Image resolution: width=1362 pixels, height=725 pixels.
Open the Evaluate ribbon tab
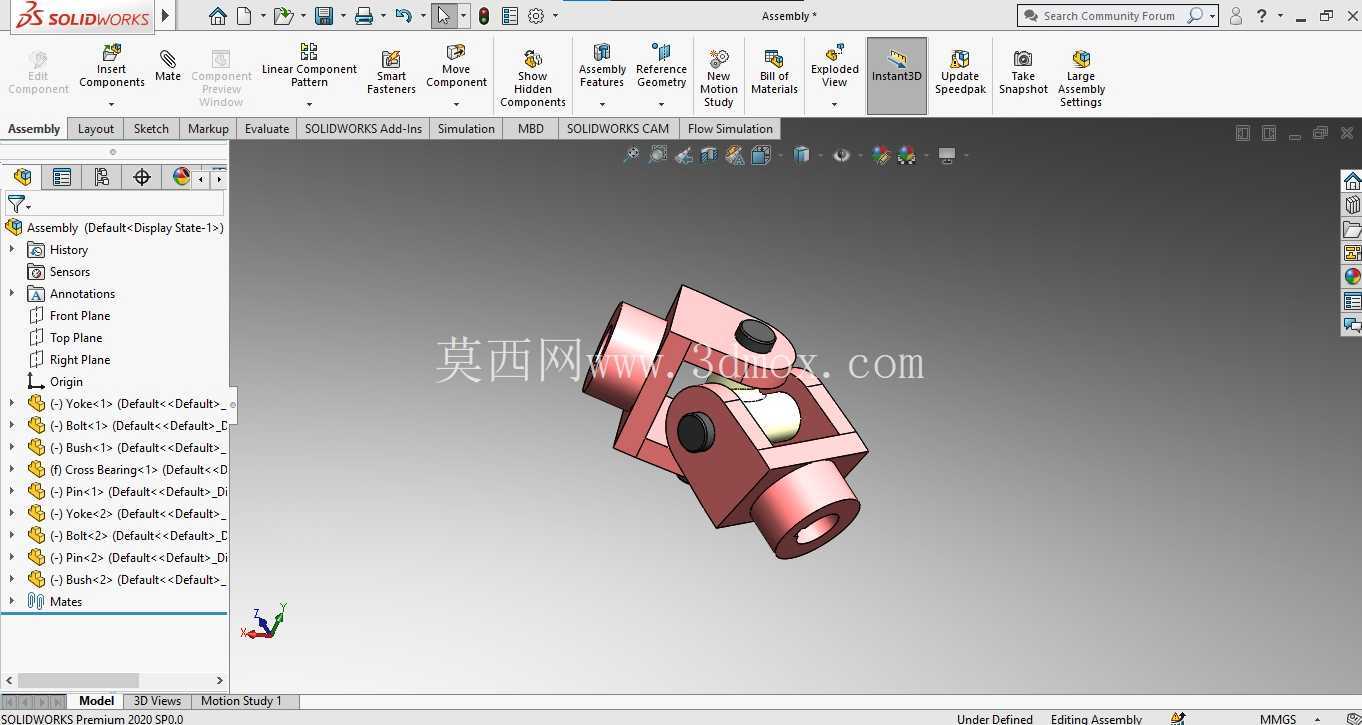click(267, 128)
